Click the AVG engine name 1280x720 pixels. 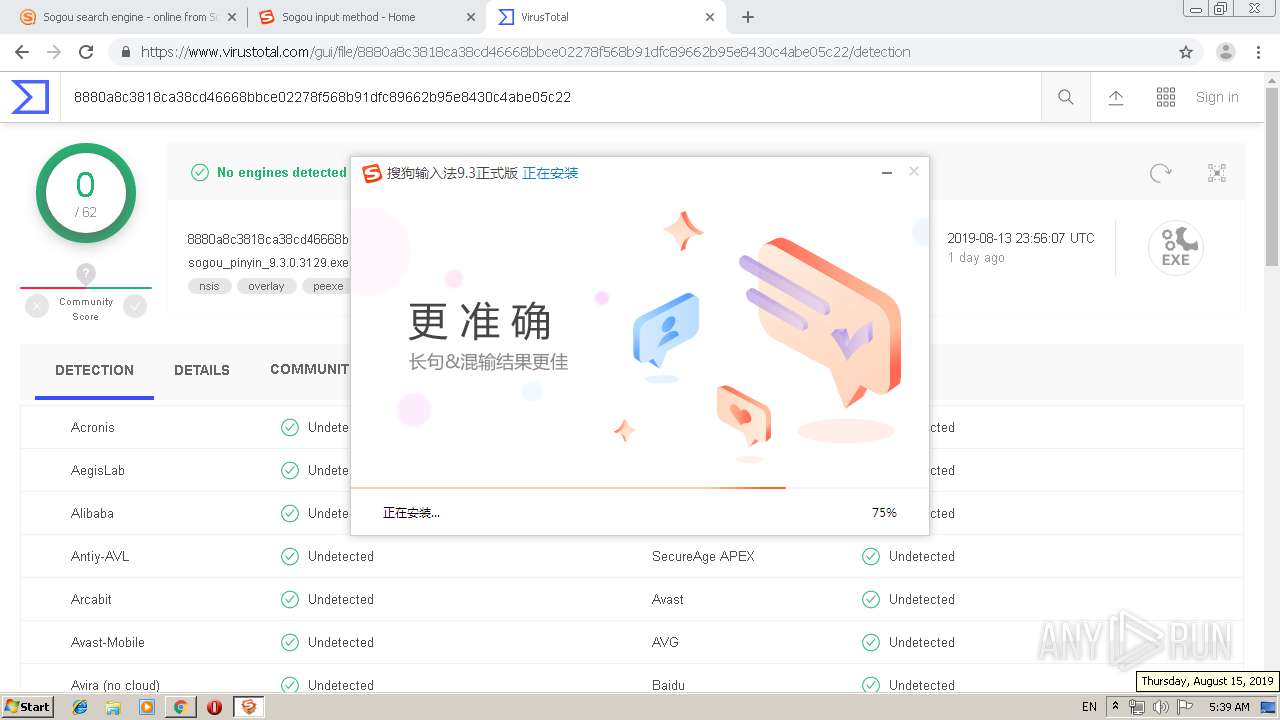[x=665, y=642]
